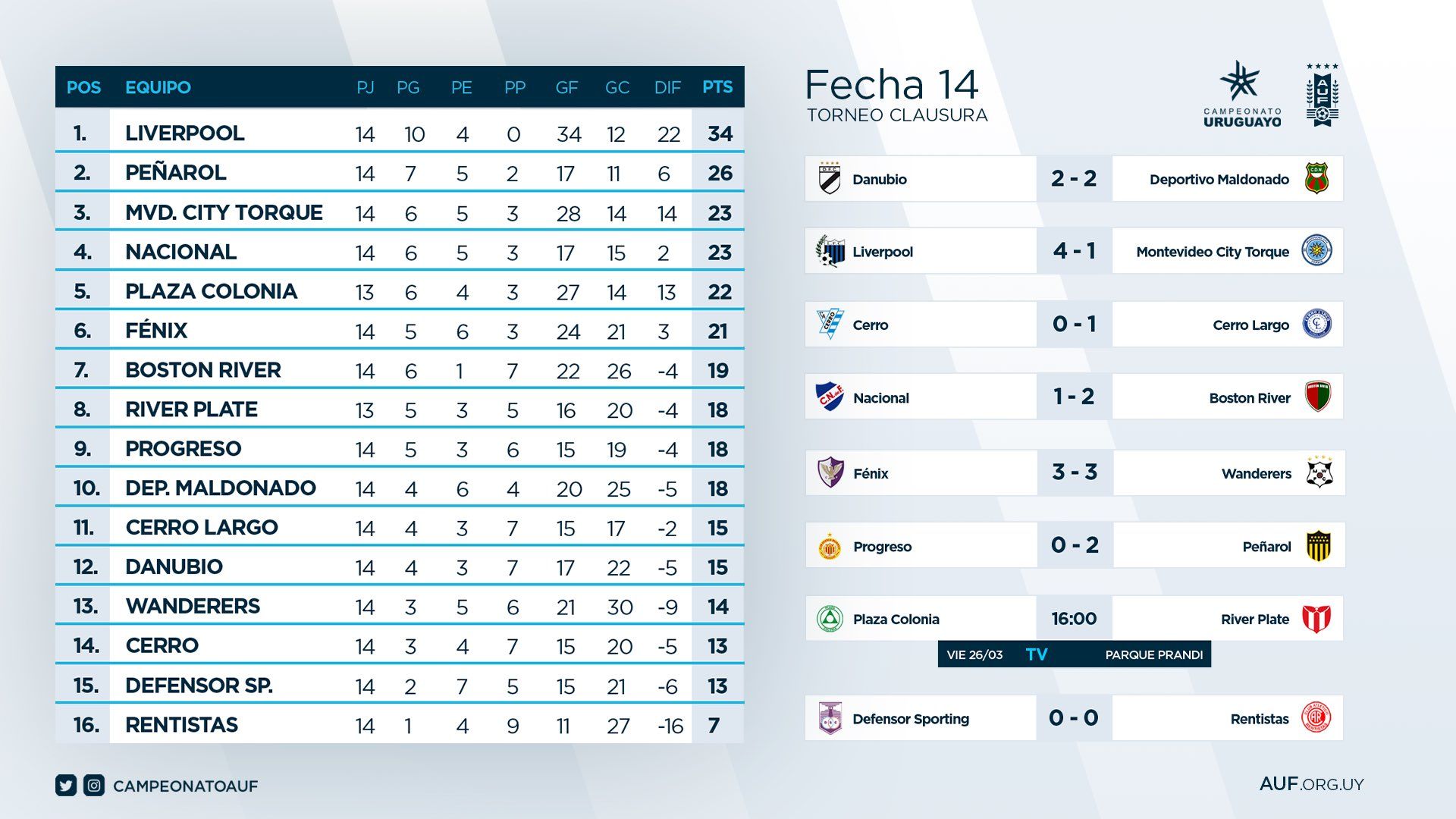Screen dimensions: 1456x819
Task: Click the Plaza Colonia green crest
Action: [830, 619]
